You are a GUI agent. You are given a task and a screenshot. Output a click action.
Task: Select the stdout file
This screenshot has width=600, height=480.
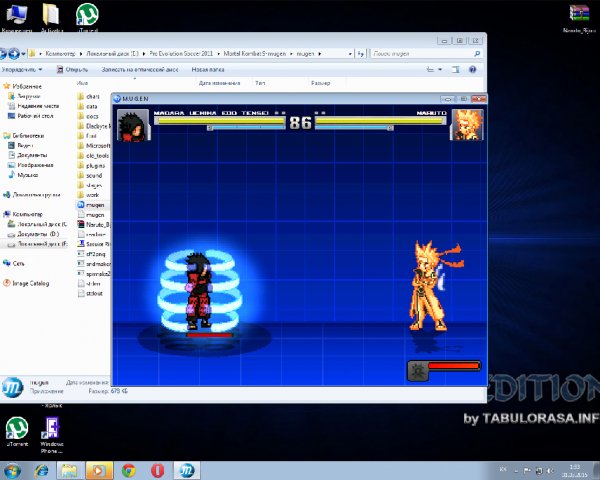(94, 294)
